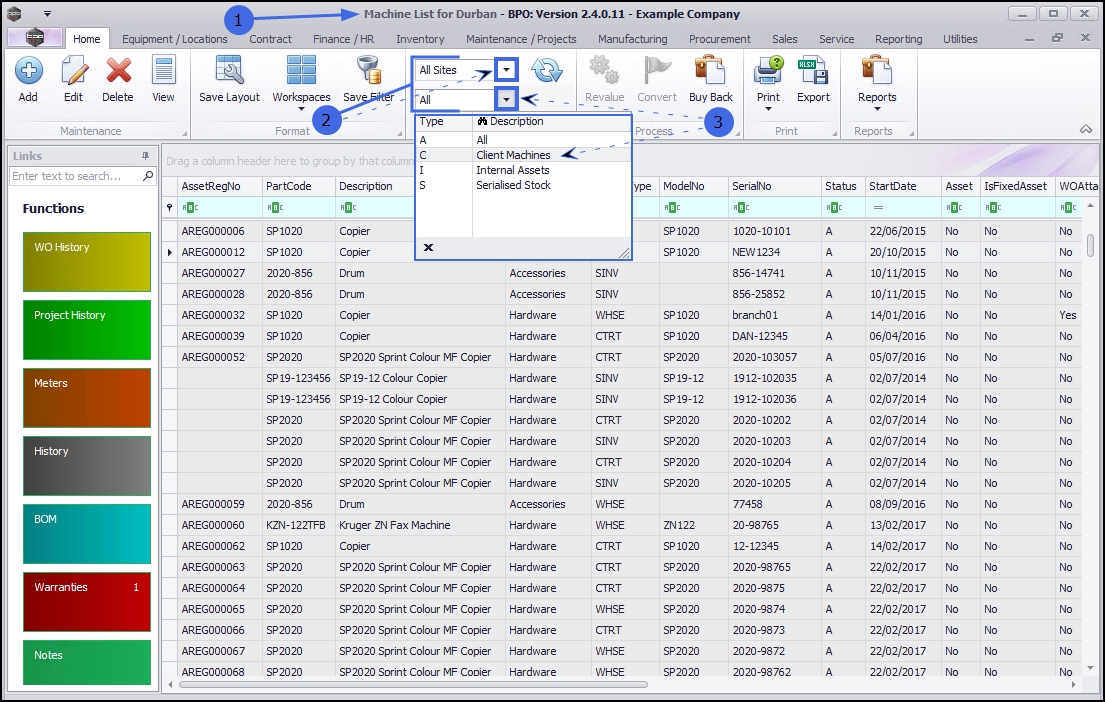Click the Edit record icon
Screen dimensions: 1105x702
pyautogui.click(x=73, y=72)
